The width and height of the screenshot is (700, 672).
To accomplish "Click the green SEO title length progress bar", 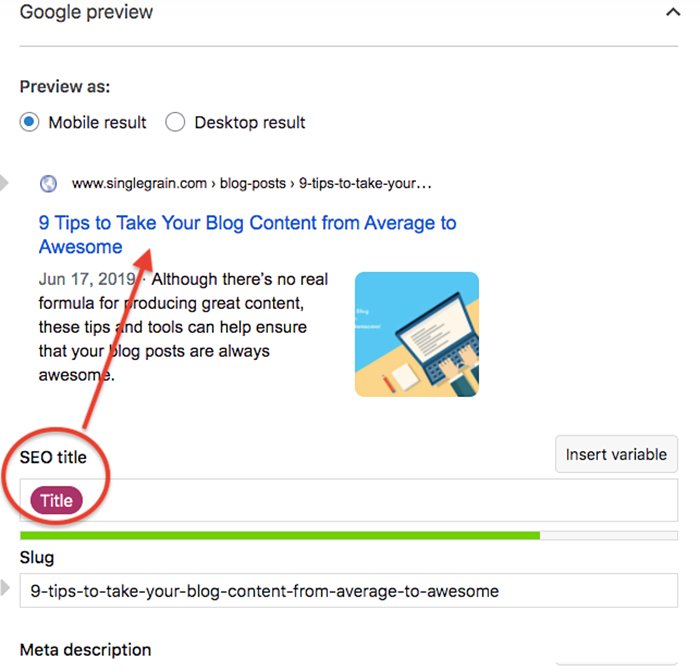I will (349, 535).
